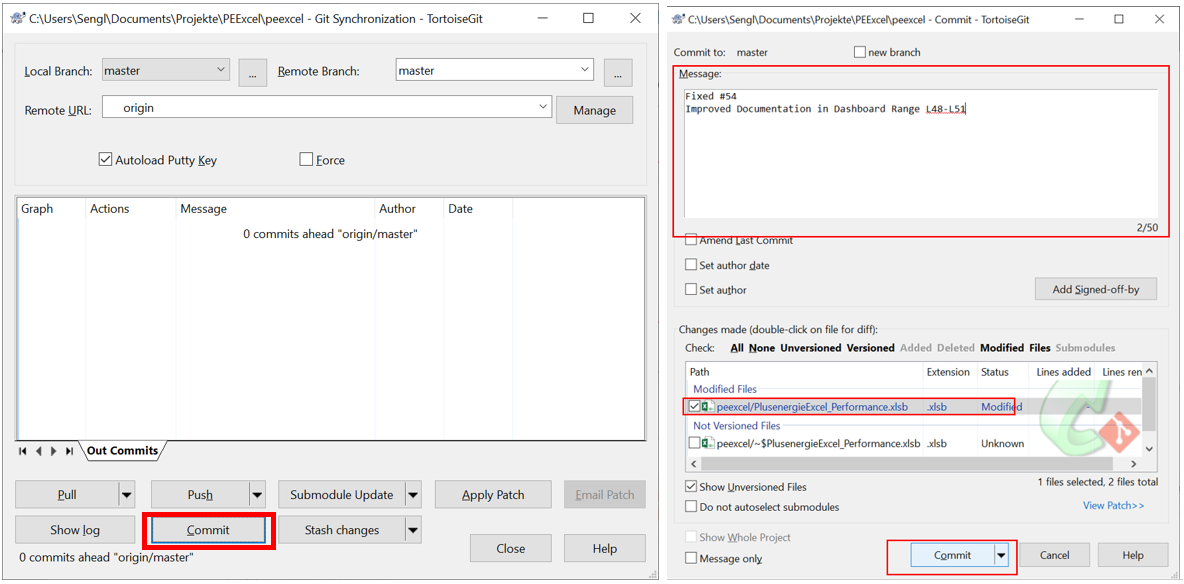The image size is (1184, 584).
Task: Toggle Autoload Putty Key checkbox
Action: pyautogui.click(x=105, y=160)
